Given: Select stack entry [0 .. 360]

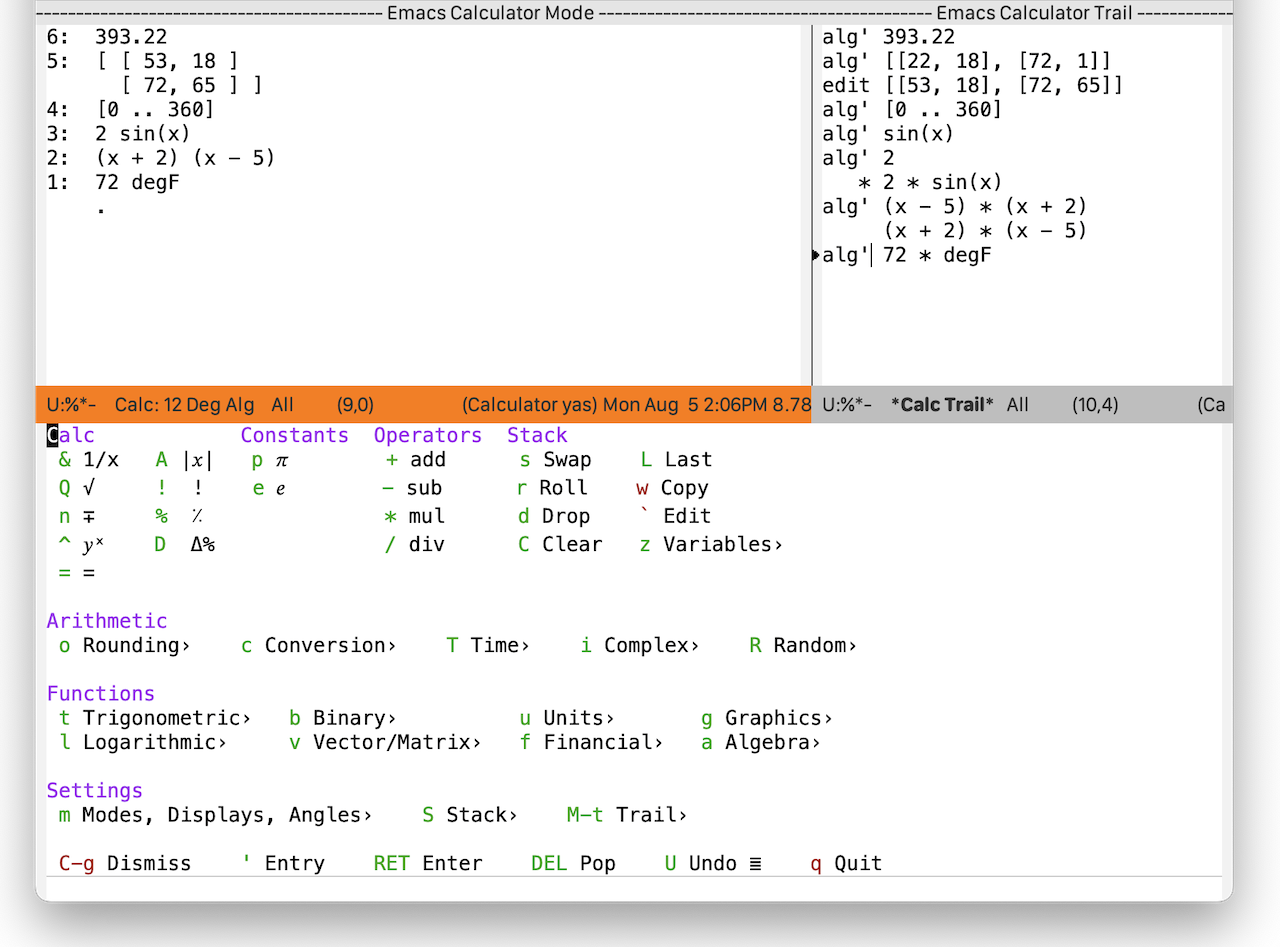Looking at the screenshot, I should [155, 109].
